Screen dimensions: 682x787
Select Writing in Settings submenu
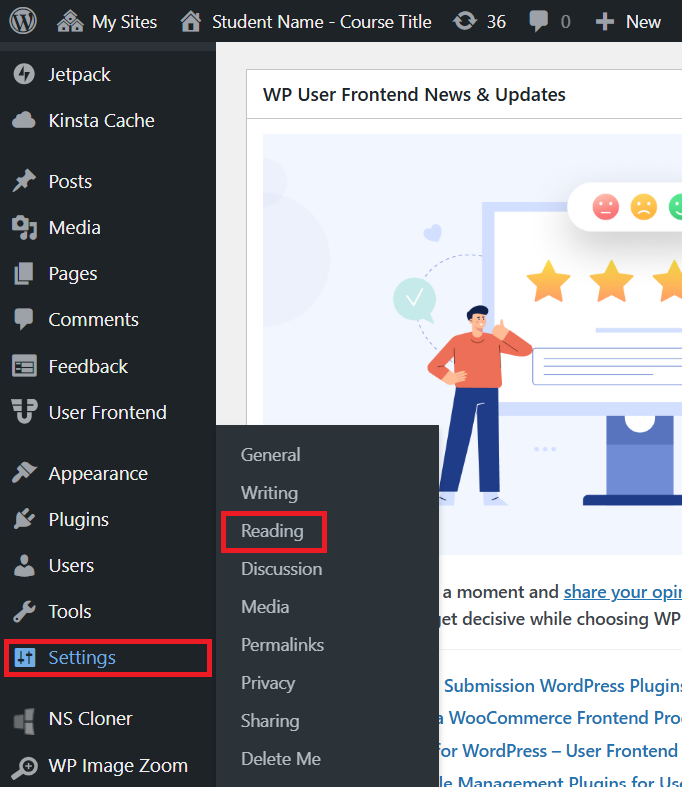tap(269, 493)
